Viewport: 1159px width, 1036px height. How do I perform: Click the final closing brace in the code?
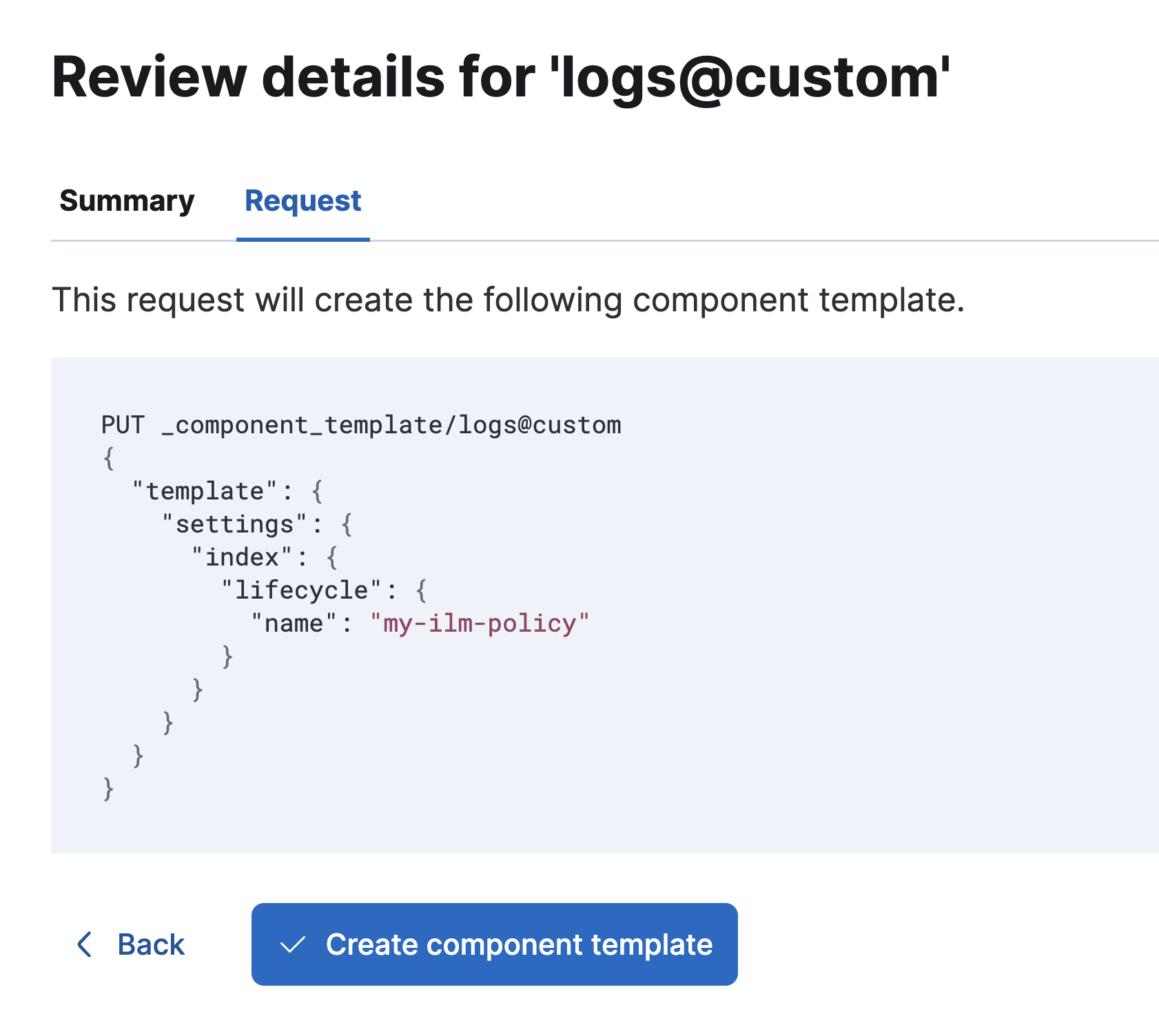107,789
